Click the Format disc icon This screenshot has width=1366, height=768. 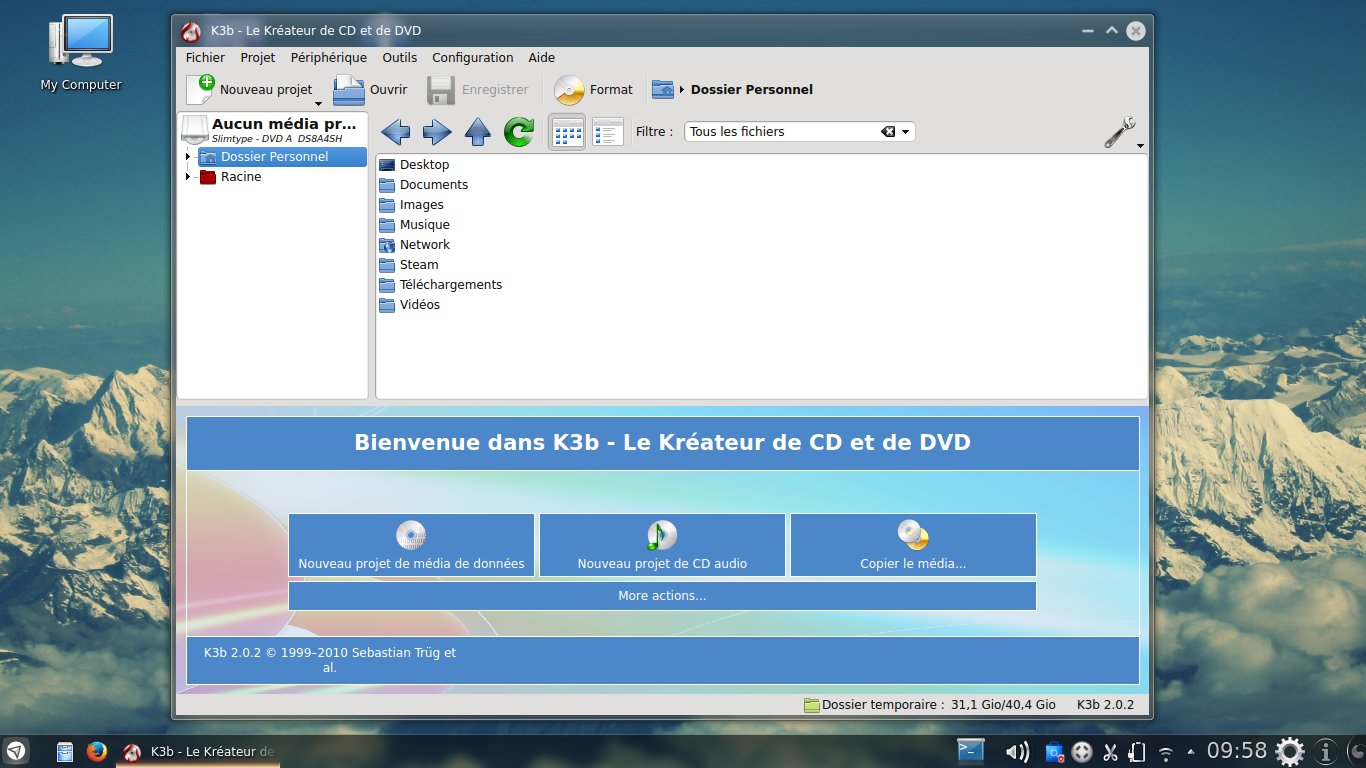click(569, 90)
